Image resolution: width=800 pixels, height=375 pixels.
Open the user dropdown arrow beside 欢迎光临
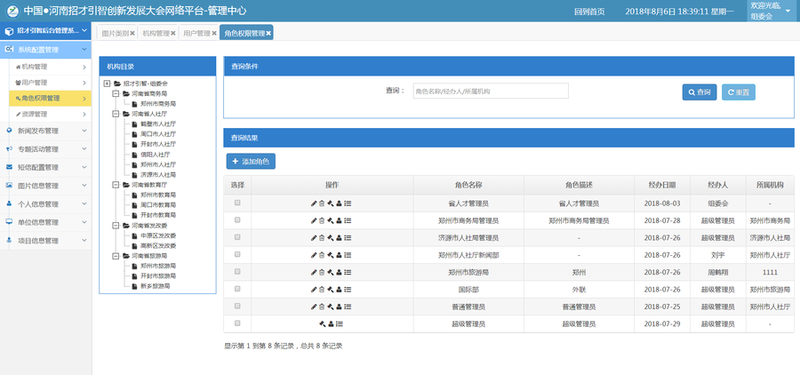tap(788, 11)
